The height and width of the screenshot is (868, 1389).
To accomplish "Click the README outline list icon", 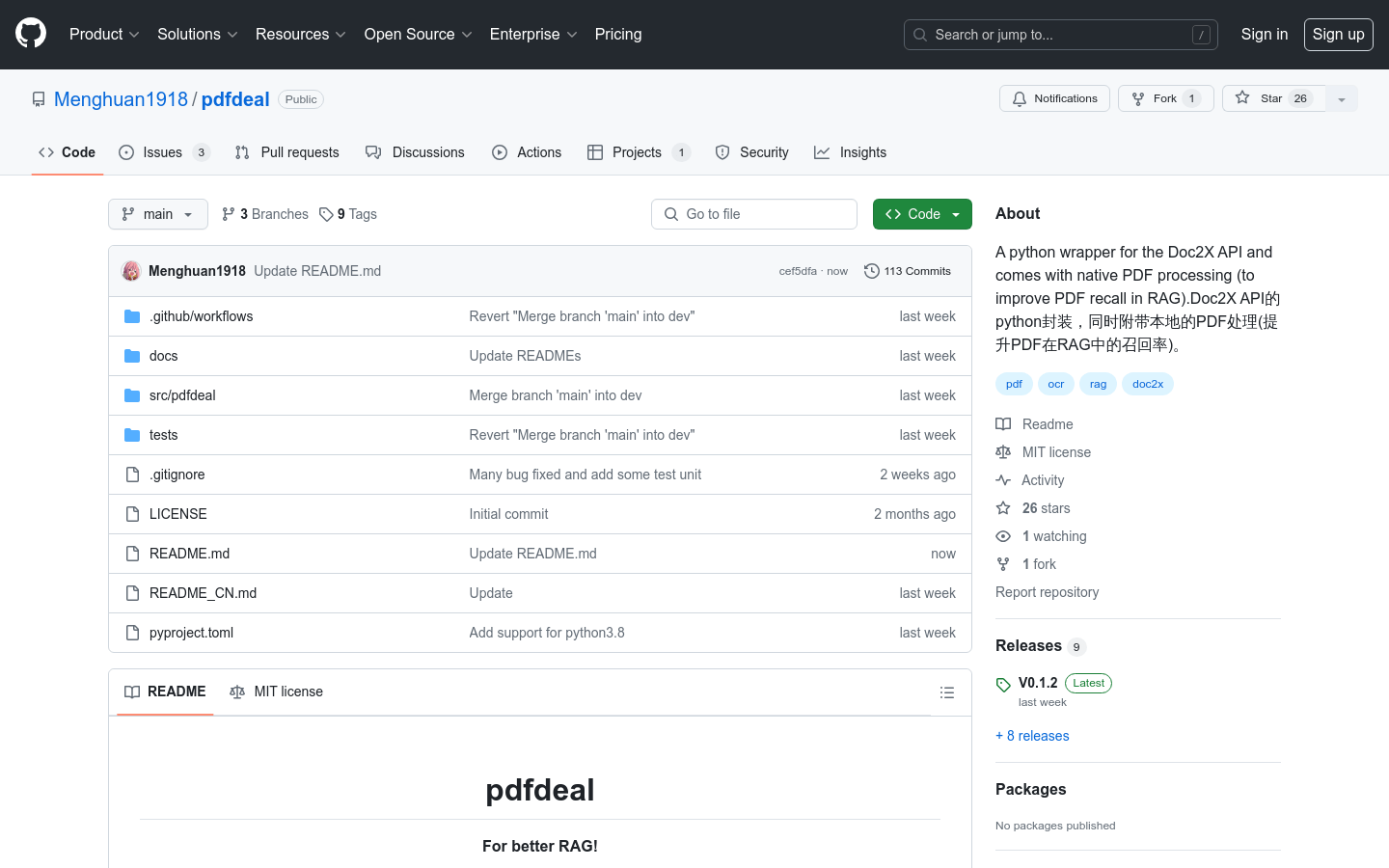I will (x=946, y=692).
